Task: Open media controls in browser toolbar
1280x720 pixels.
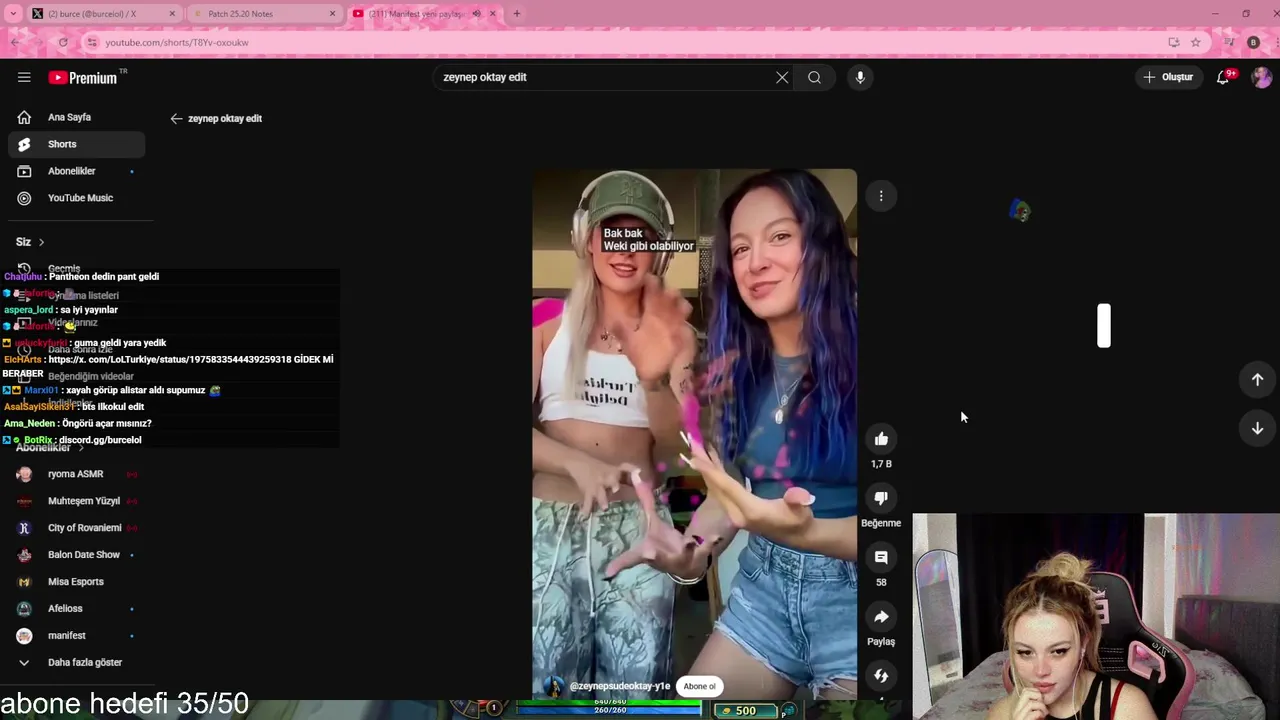Action: pos(1229,42)
